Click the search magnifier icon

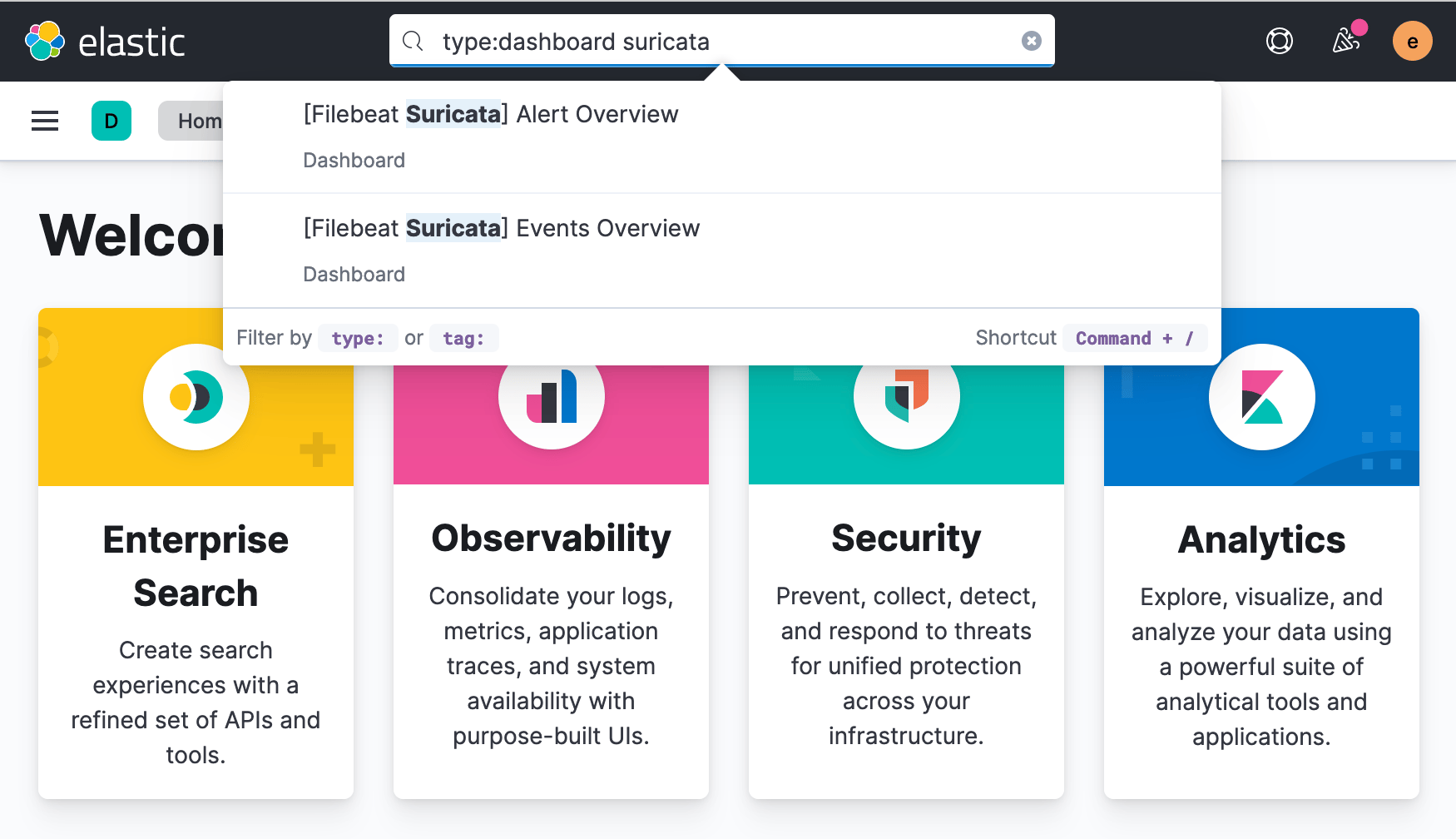pyautogui.click(x=413, y=41)
